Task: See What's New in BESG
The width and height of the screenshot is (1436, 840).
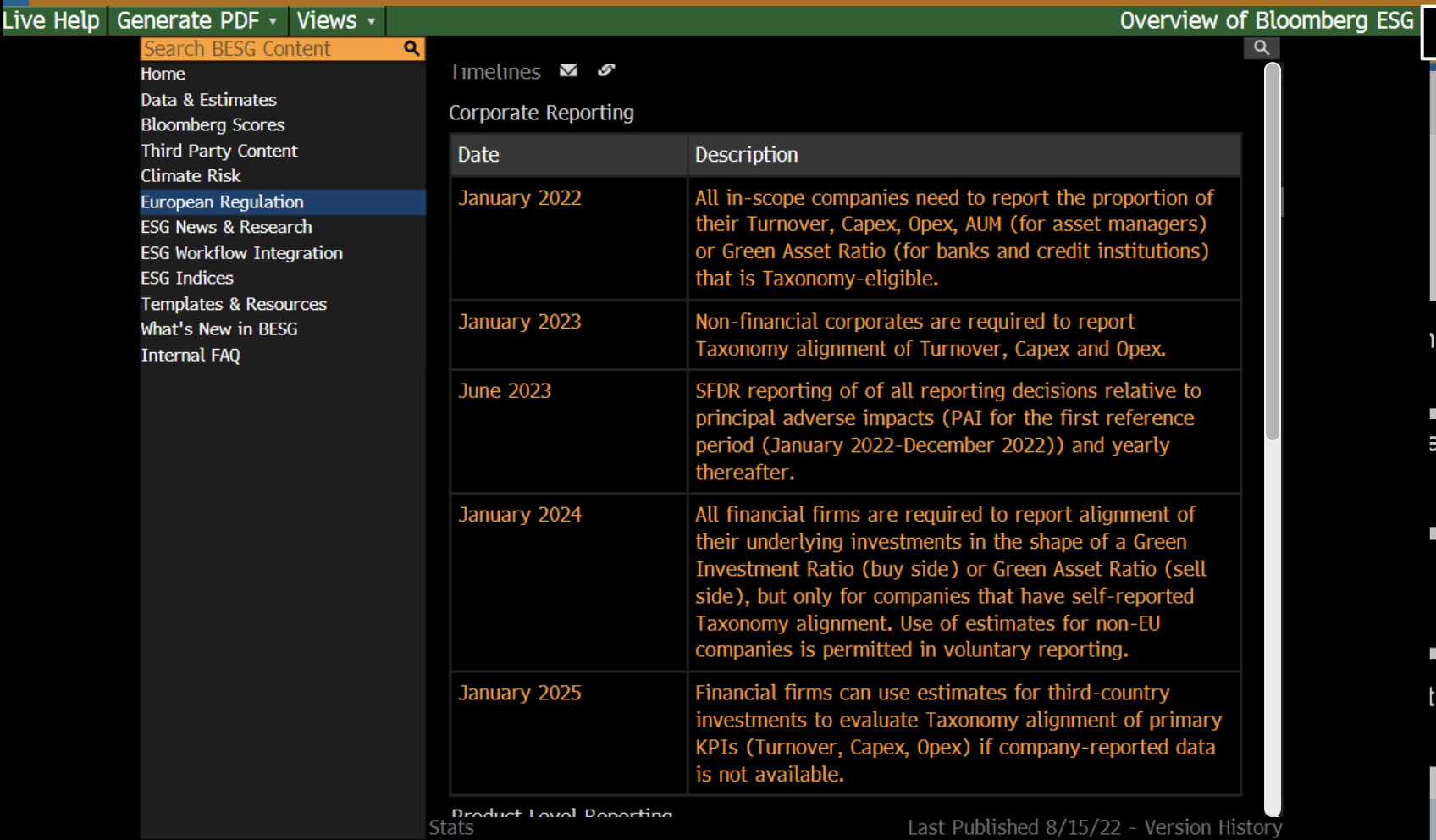Action: tap(218, 329)
